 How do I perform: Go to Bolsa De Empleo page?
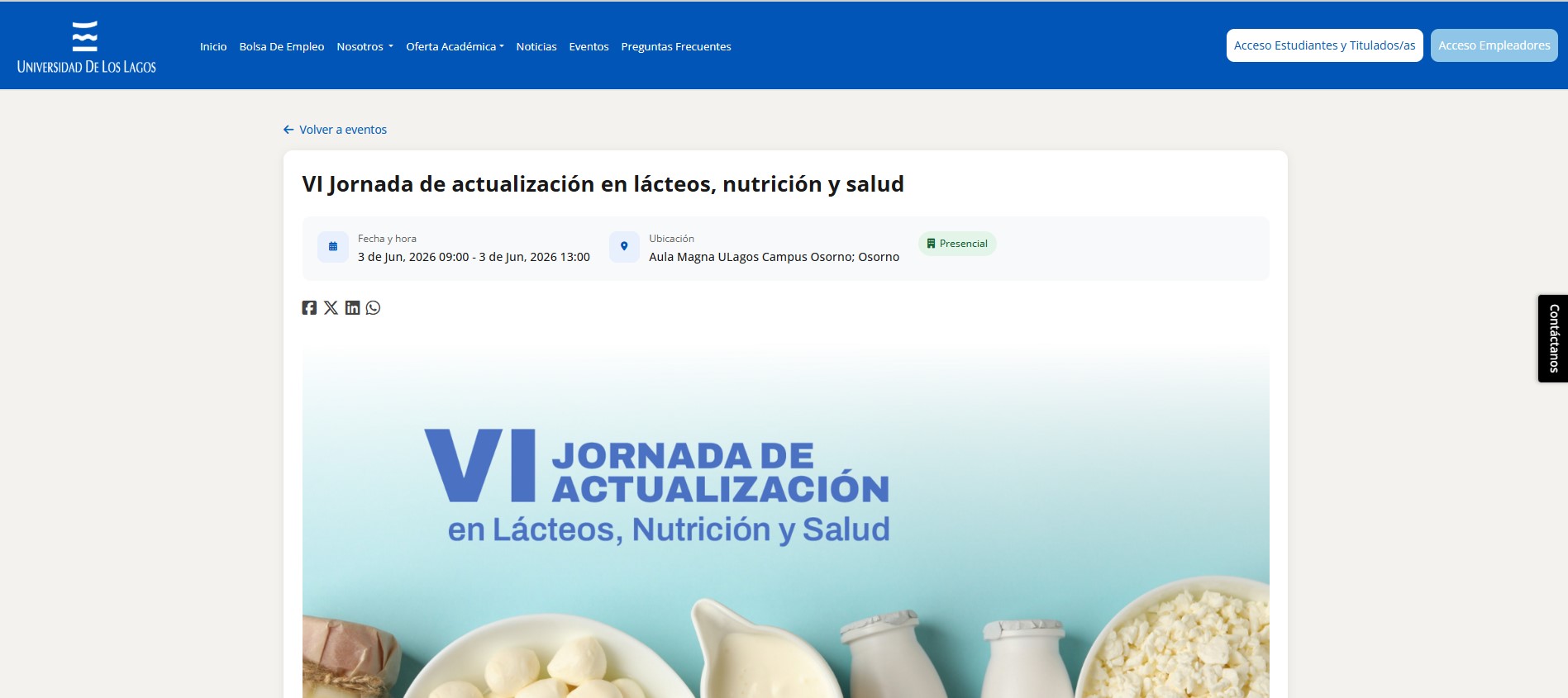[282, 47]
